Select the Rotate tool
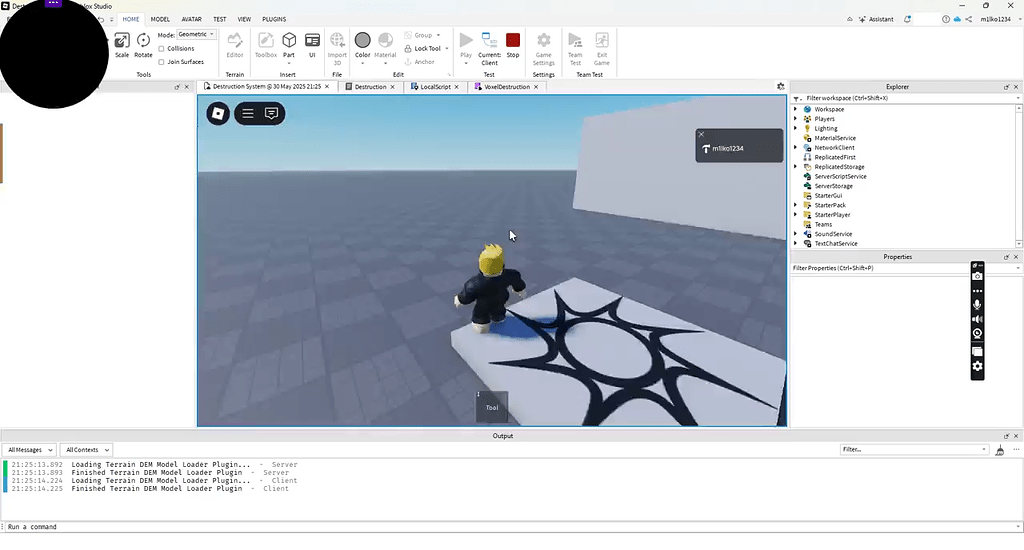1024x550 pixels. coord(143,45)
